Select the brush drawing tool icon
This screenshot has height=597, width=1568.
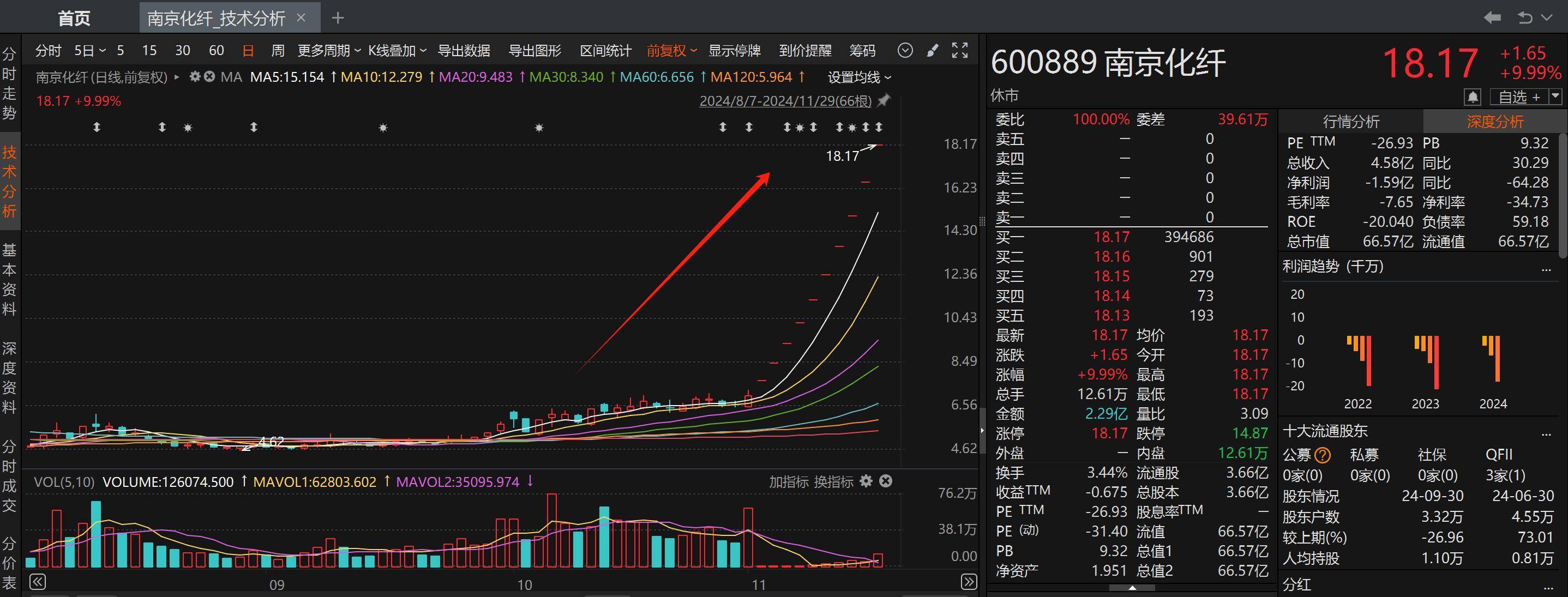(x=933, y=51)
